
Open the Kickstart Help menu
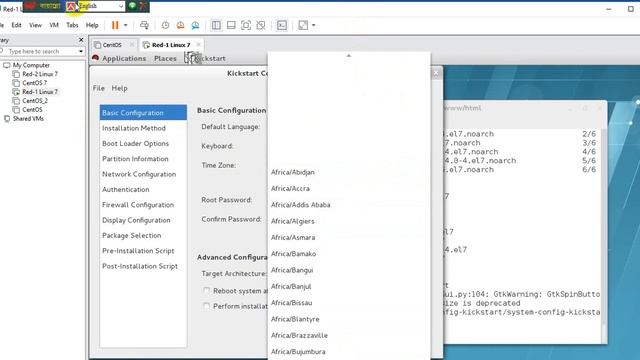[120, 88]
